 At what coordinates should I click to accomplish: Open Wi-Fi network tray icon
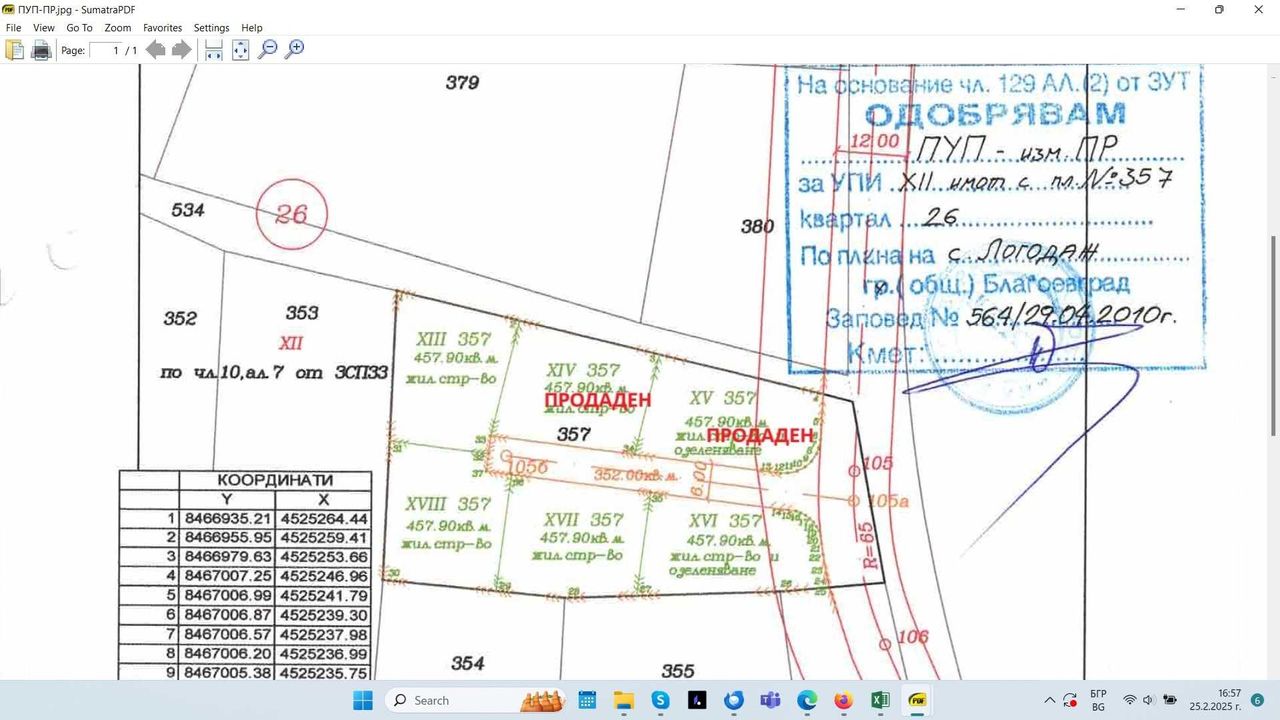[x=1130, y=700]
